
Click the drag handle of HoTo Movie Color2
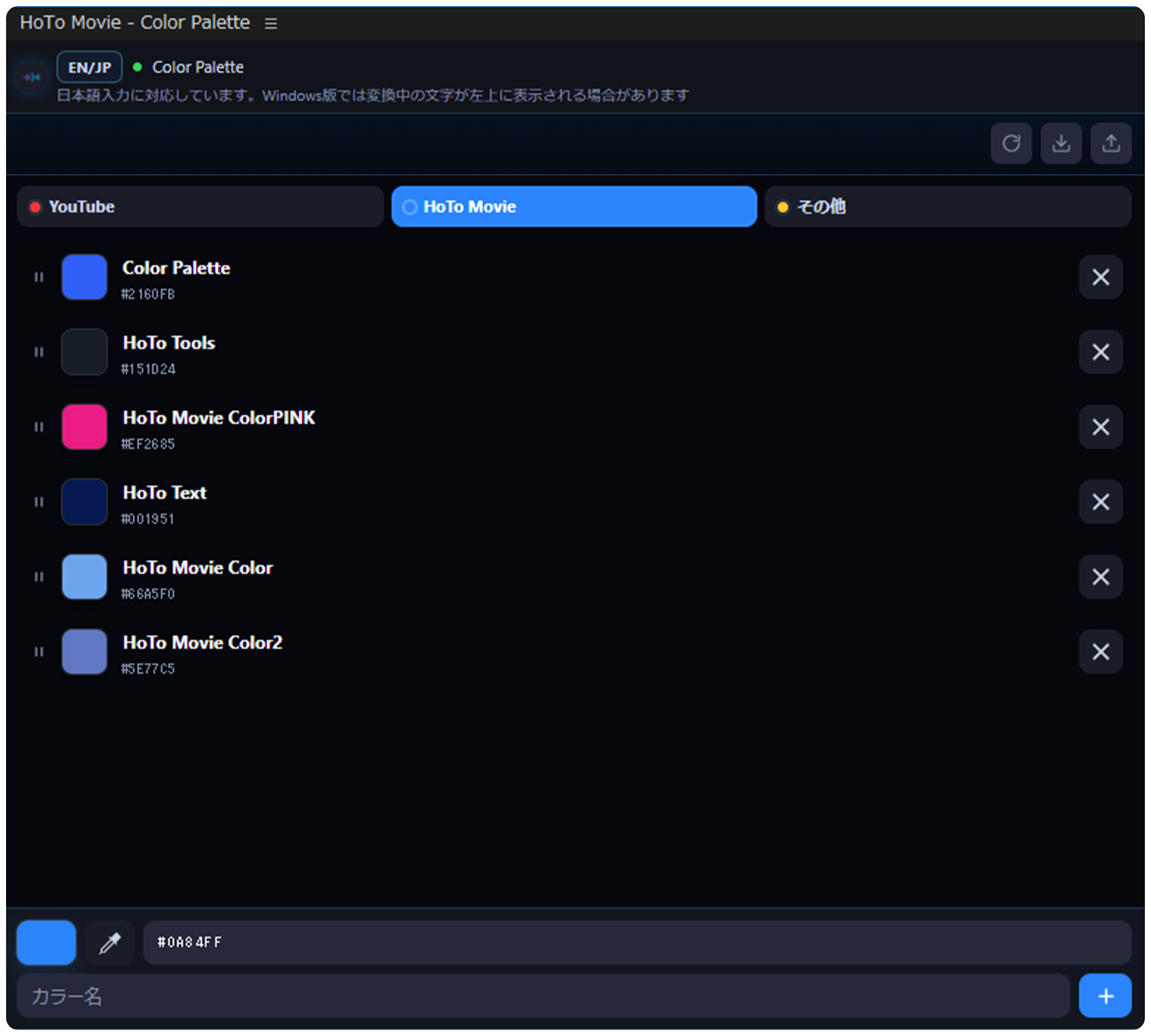(x=39, y=652)
